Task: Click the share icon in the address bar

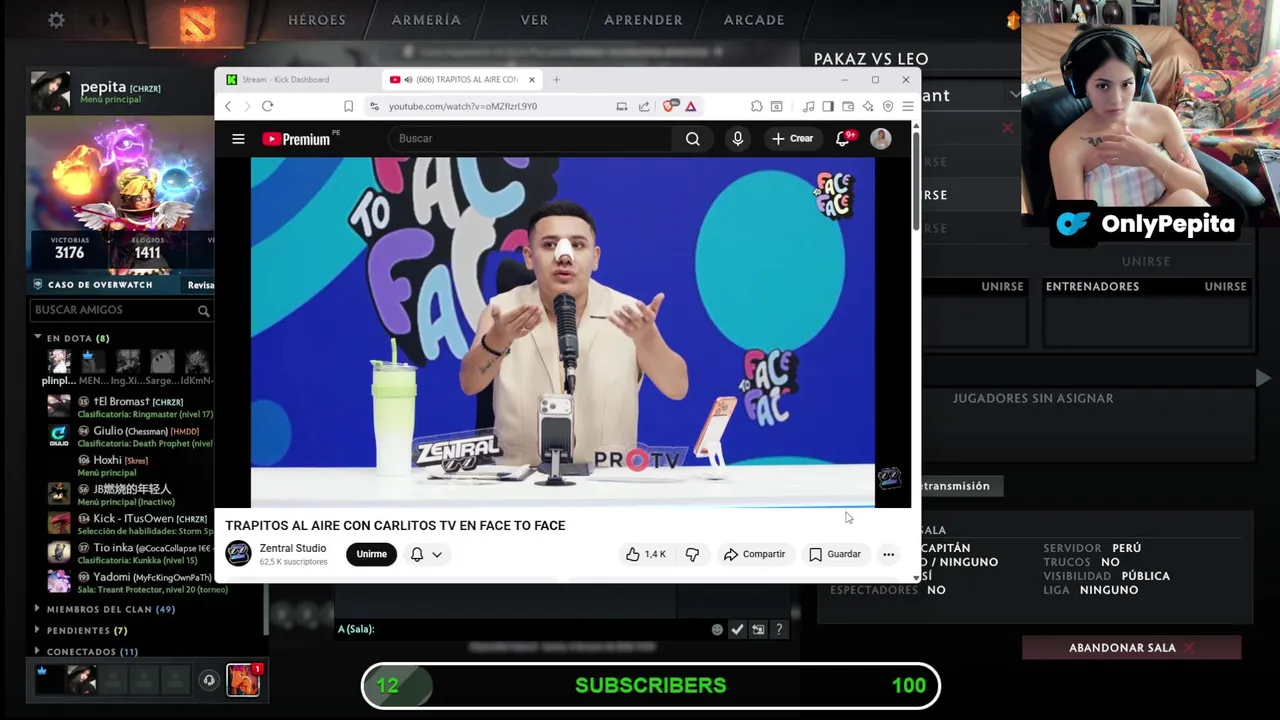Action: [644, 106]
